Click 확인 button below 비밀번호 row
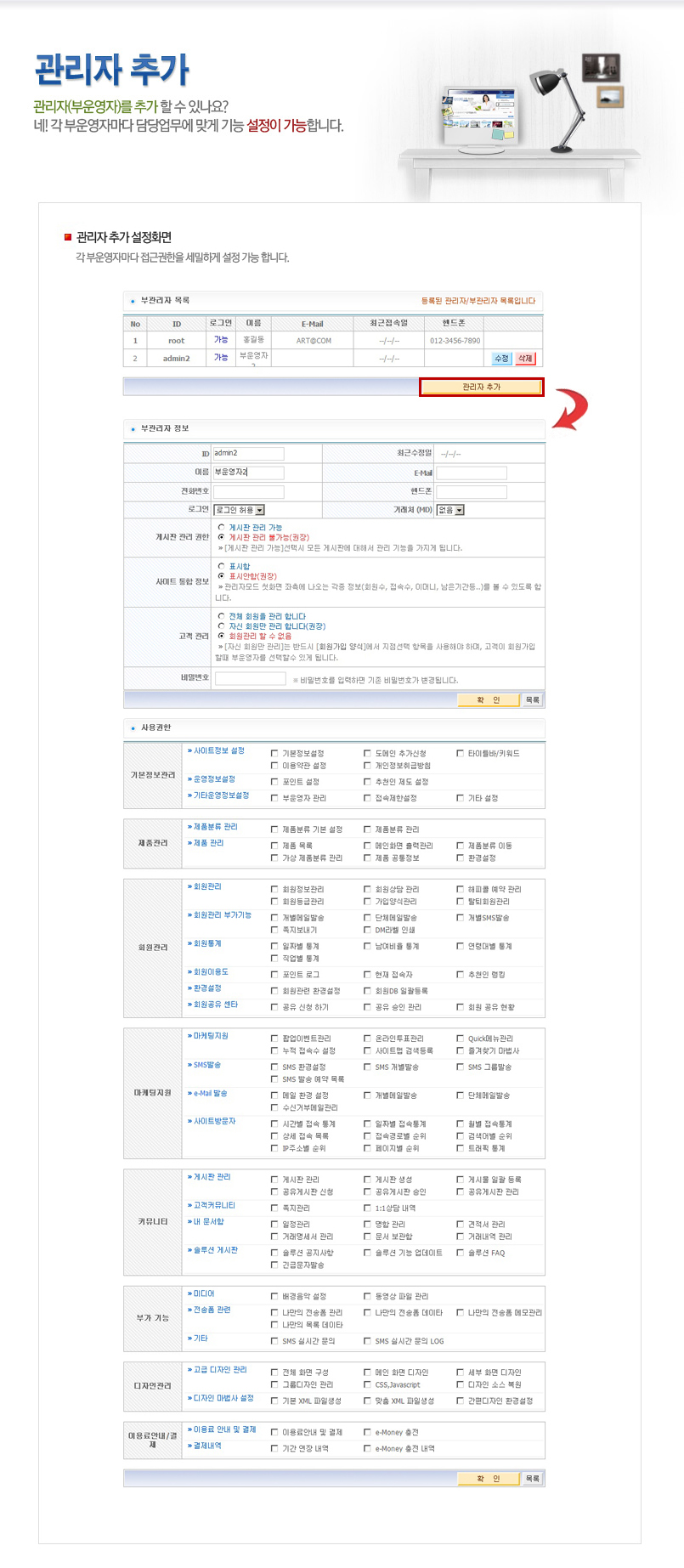 pos(489,700)
